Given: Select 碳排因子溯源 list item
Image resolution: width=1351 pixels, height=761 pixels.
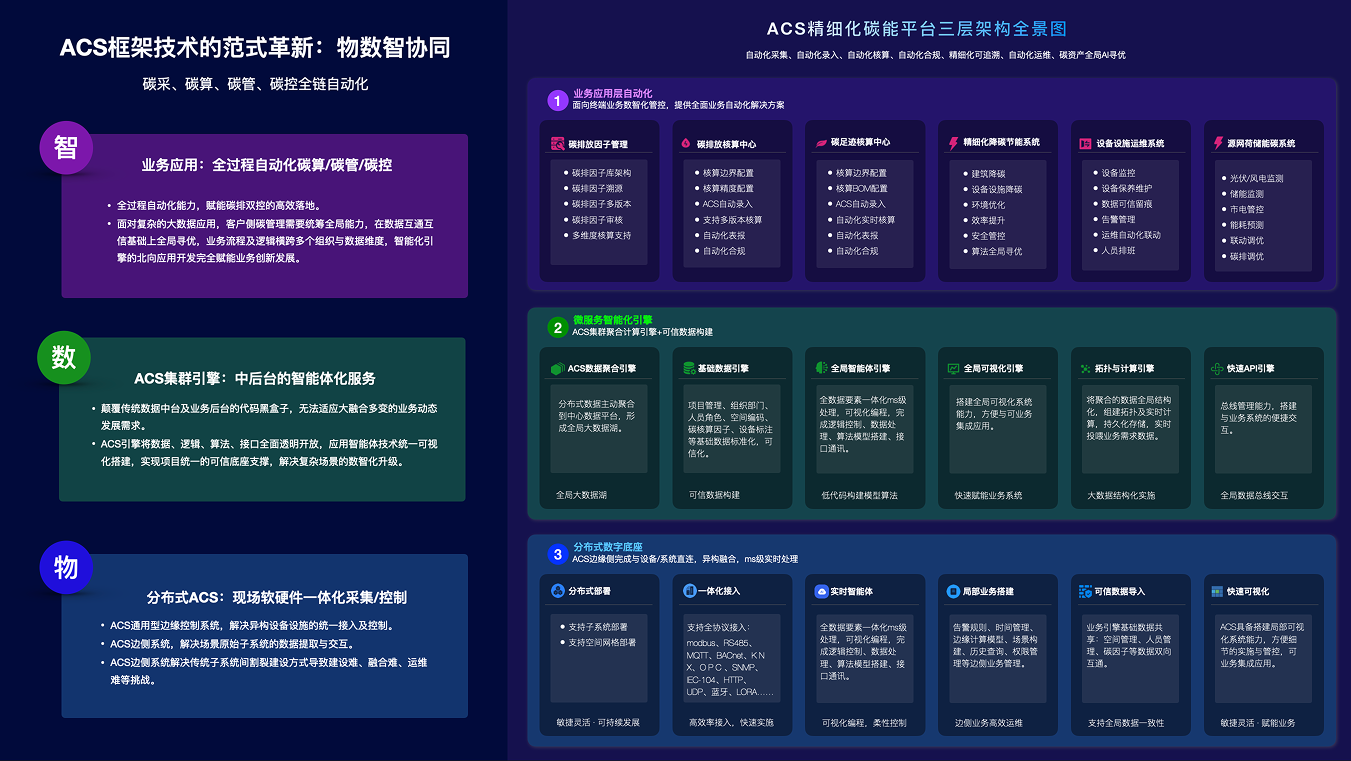Looking at the screenshot, I should [597, 188].
